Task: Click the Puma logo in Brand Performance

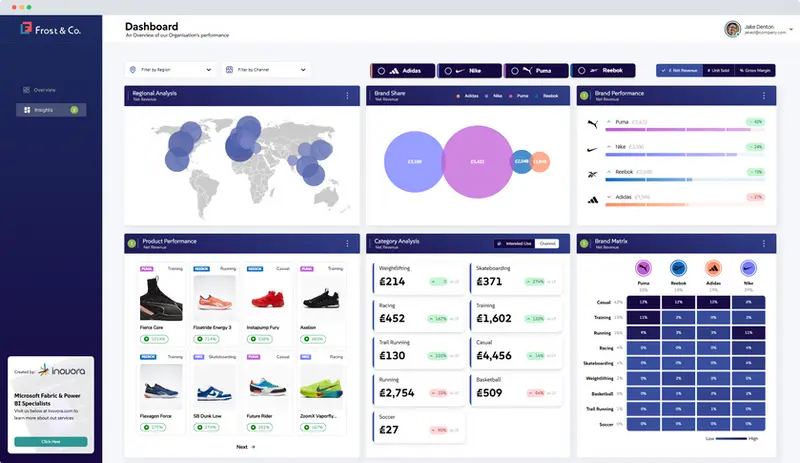Action: pyautogui.click(x=592, y=124)
